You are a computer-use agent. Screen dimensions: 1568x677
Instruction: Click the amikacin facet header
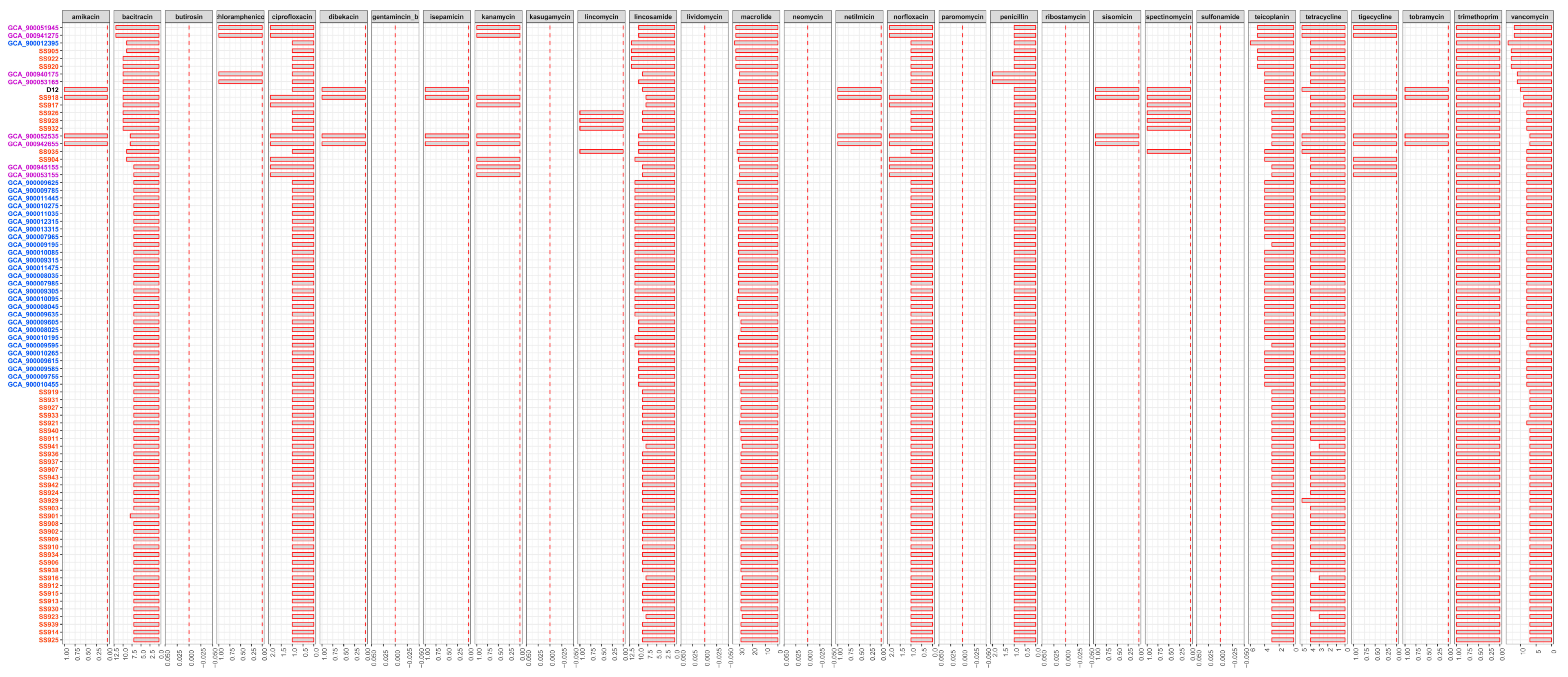coord(85,16)
